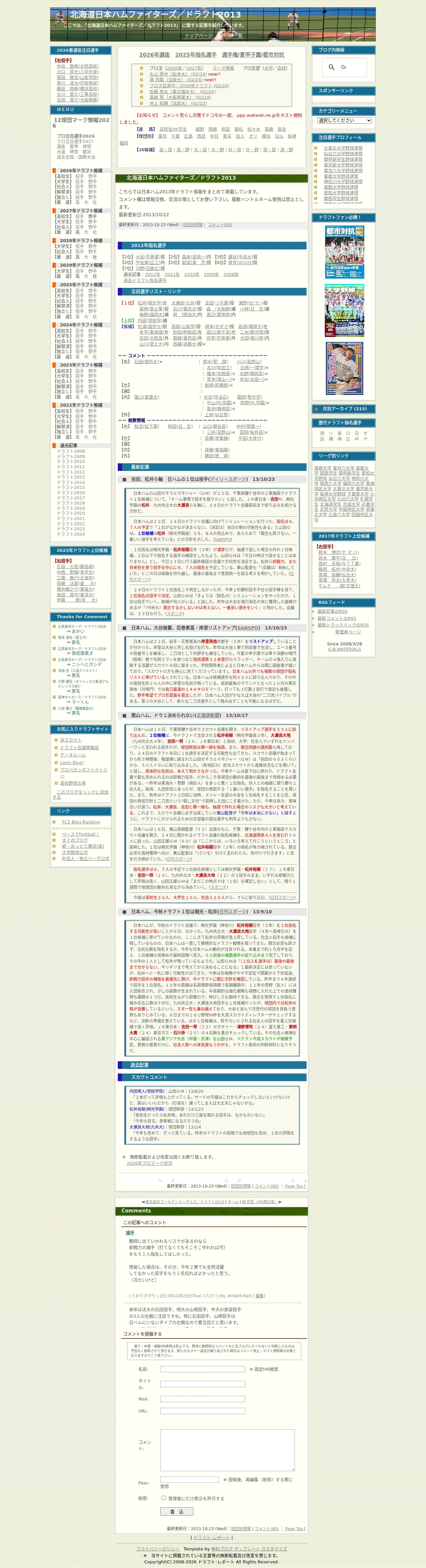Focus the 名前 name input field
The height and width of the screenshot is (1568, 426).
point(203,1369)
